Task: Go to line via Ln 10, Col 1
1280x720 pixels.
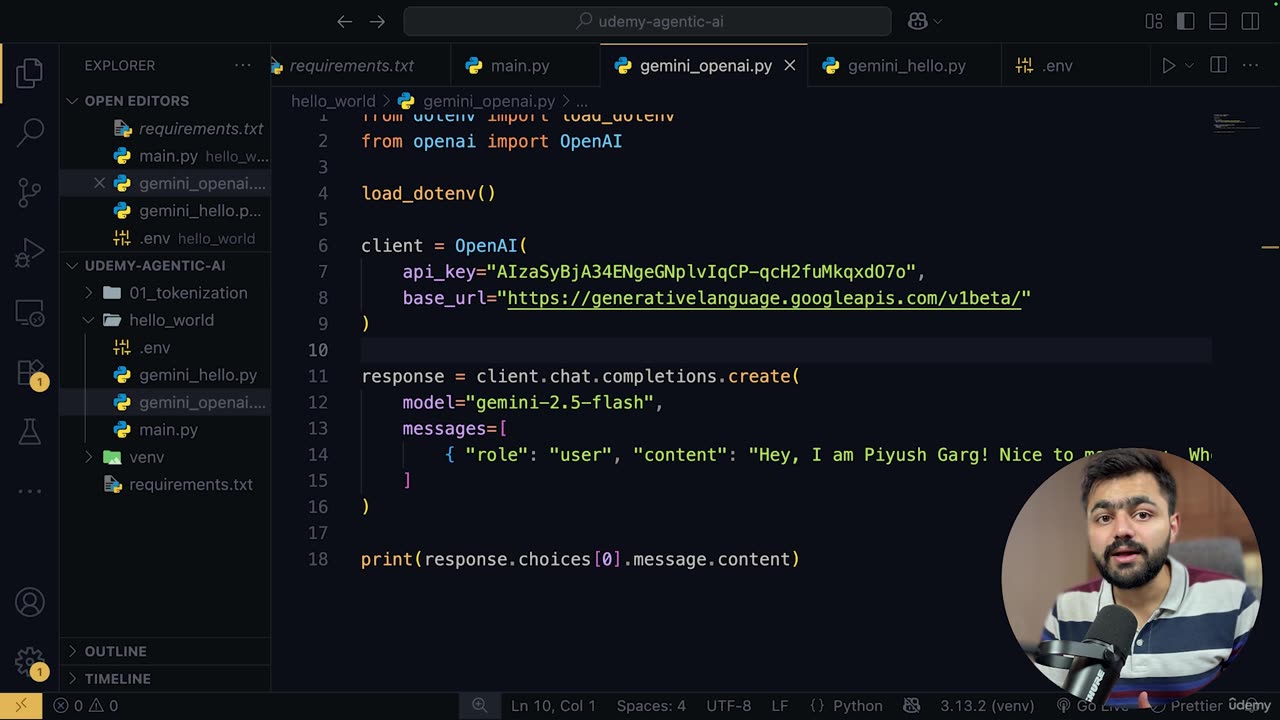Action: (x=553, y=706)
